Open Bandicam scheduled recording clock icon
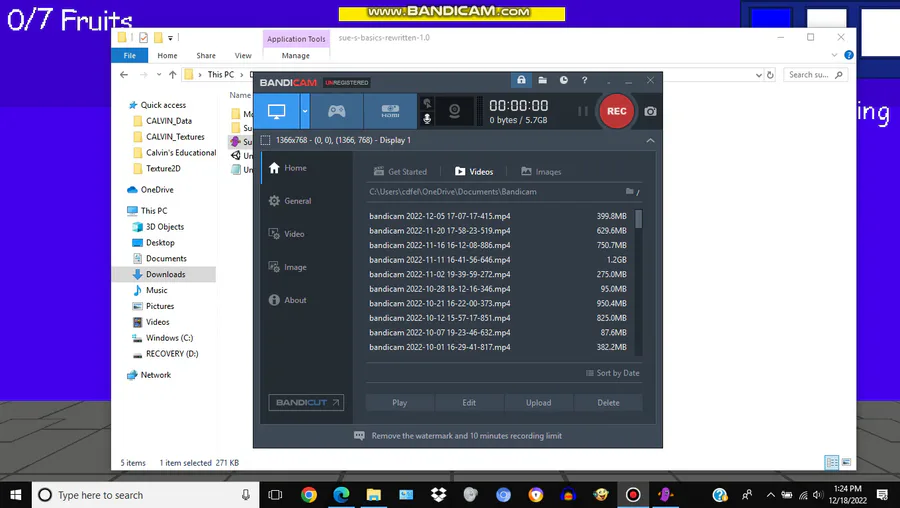 [564, 80]
